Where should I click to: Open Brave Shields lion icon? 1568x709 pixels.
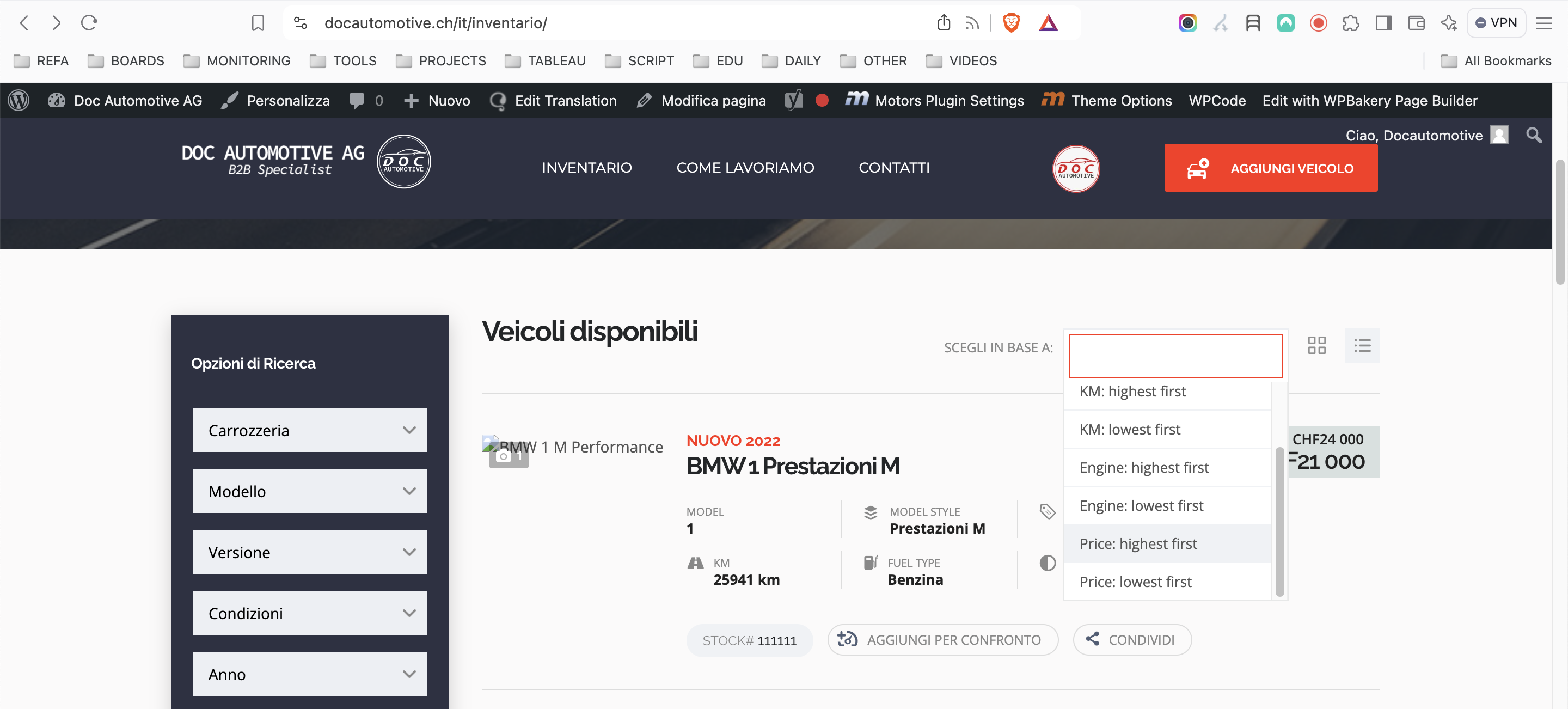coord(1011,23)
